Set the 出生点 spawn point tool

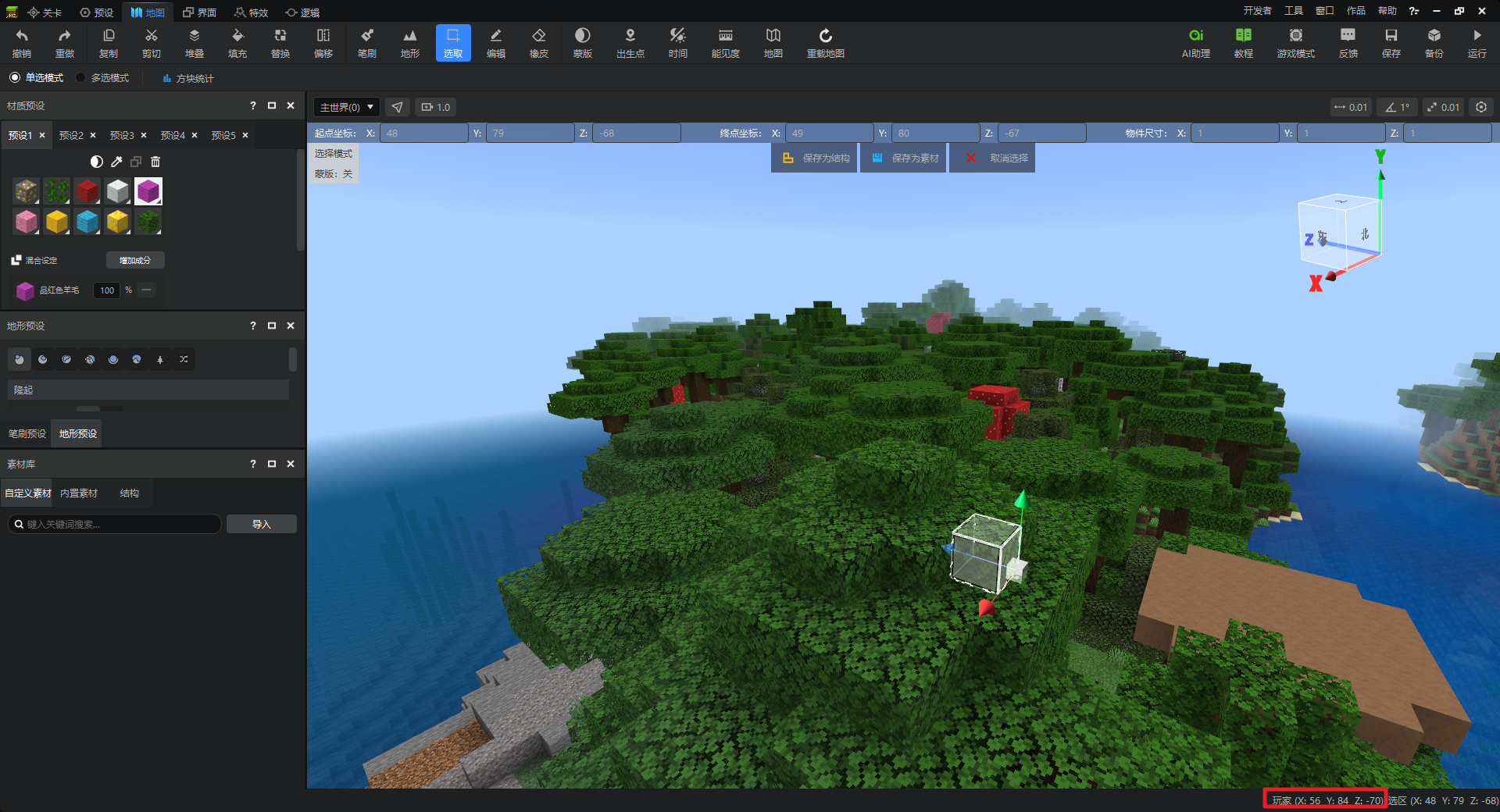(630, 43)
